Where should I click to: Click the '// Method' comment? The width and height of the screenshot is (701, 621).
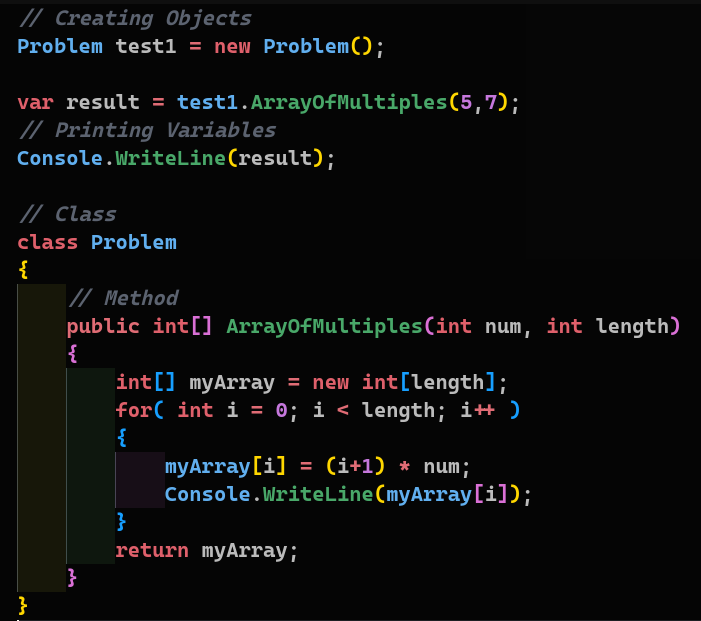(x=124, y=298)
